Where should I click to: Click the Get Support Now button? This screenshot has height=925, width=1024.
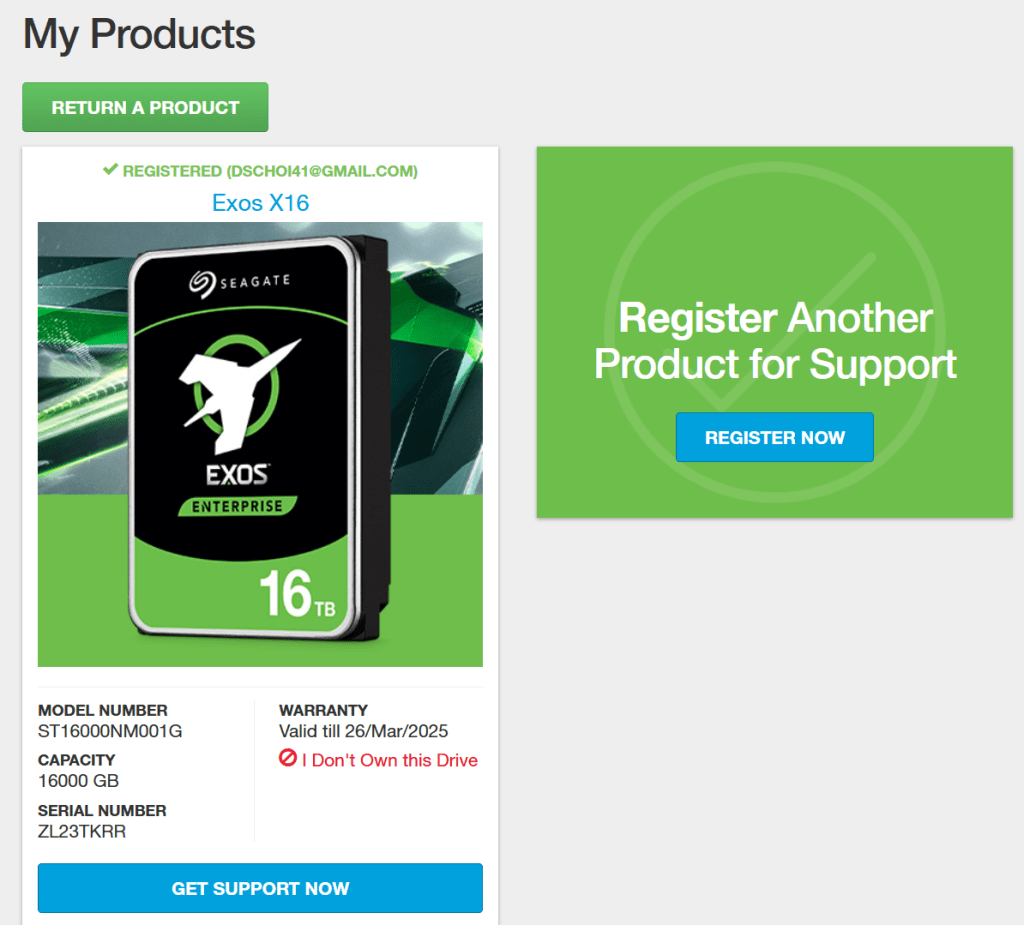(260, 888)
